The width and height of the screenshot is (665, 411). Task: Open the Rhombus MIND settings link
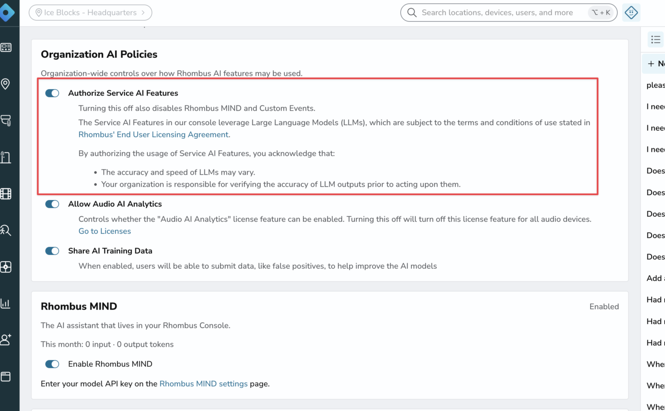[x=203, y=383]
